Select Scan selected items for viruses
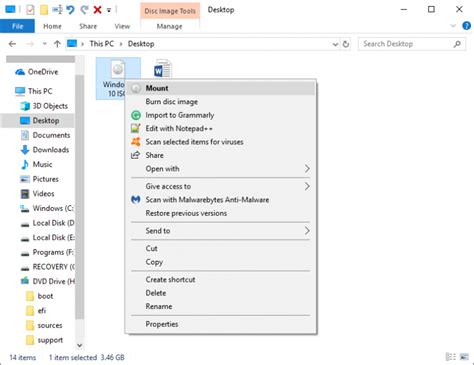474x365 pixels. click(x=220, y=142)
